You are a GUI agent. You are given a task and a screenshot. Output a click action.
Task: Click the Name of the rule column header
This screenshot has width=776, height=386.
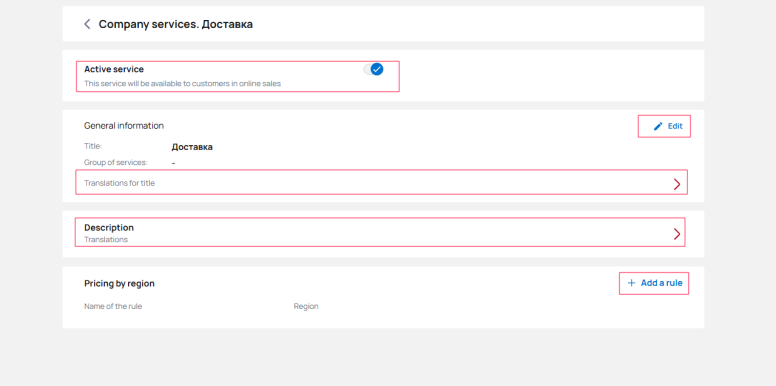coord(113,306)
